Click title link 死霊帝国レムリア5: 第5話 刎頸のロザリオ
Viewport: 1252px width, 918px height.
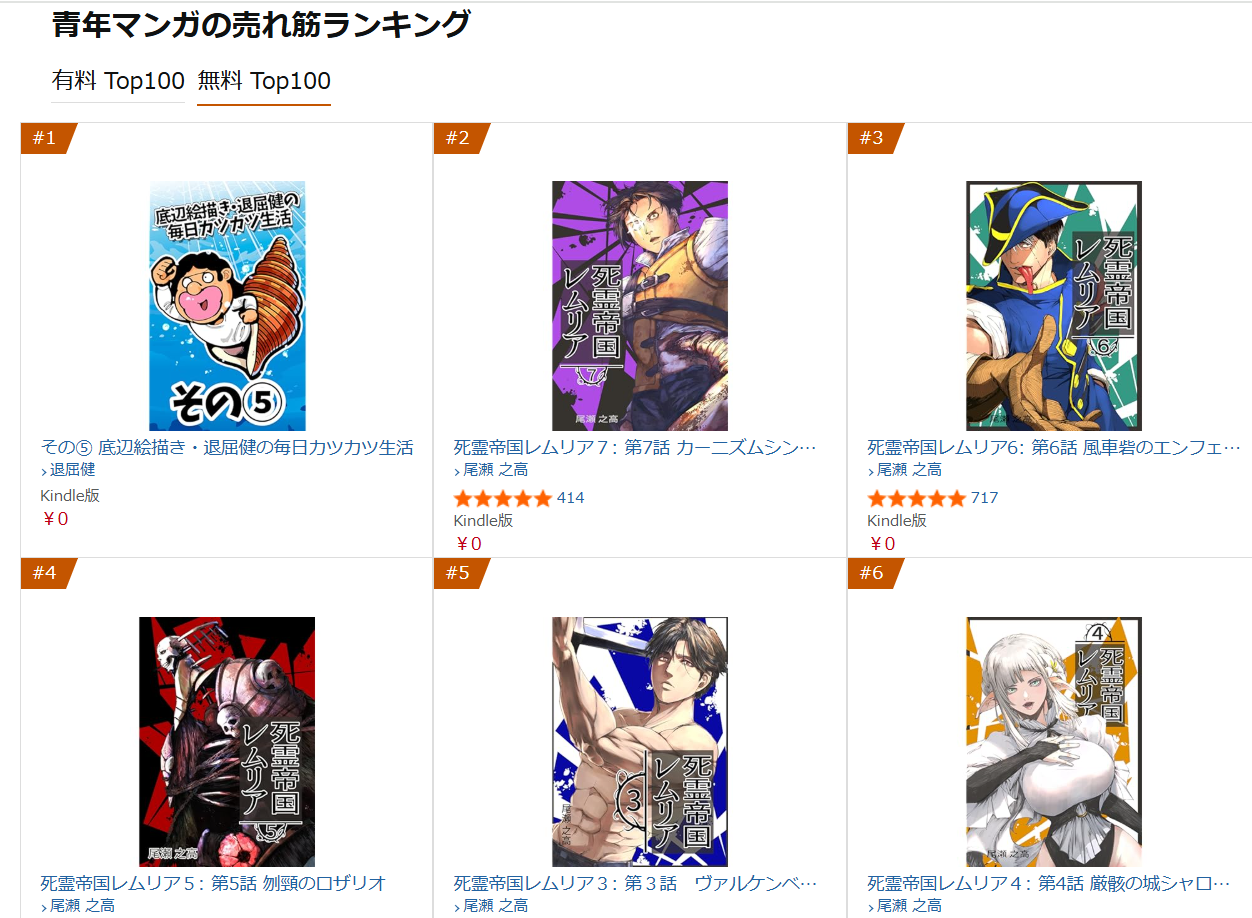click(x=213, y=883)
